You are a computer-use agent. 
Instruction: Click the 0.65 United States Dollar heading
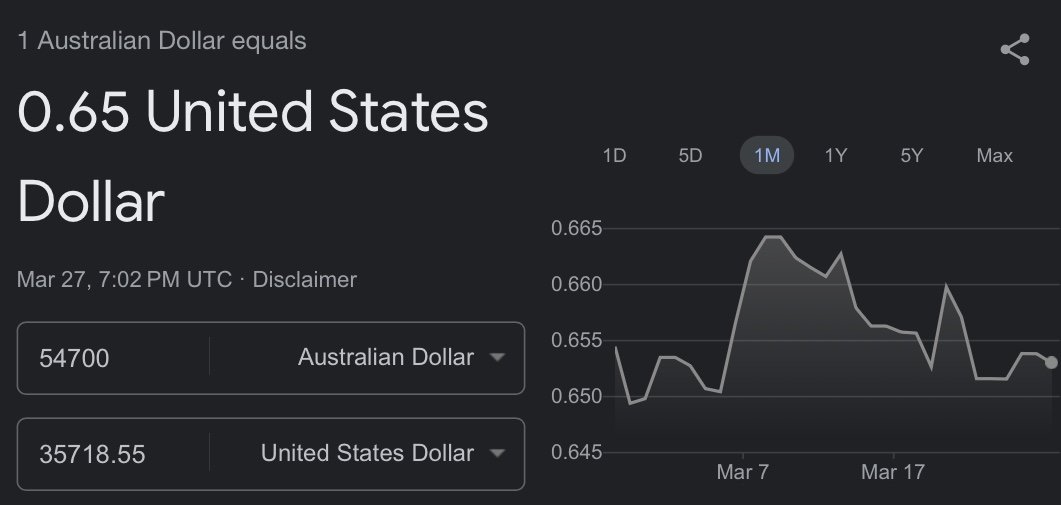[x=252, y=156]
